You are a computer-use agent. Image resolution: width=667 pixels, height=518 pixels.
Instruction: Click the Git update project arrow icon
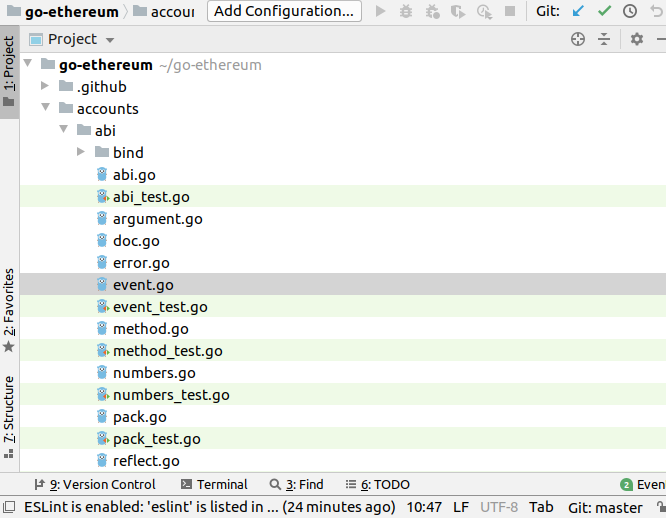[x=579, y=12]
